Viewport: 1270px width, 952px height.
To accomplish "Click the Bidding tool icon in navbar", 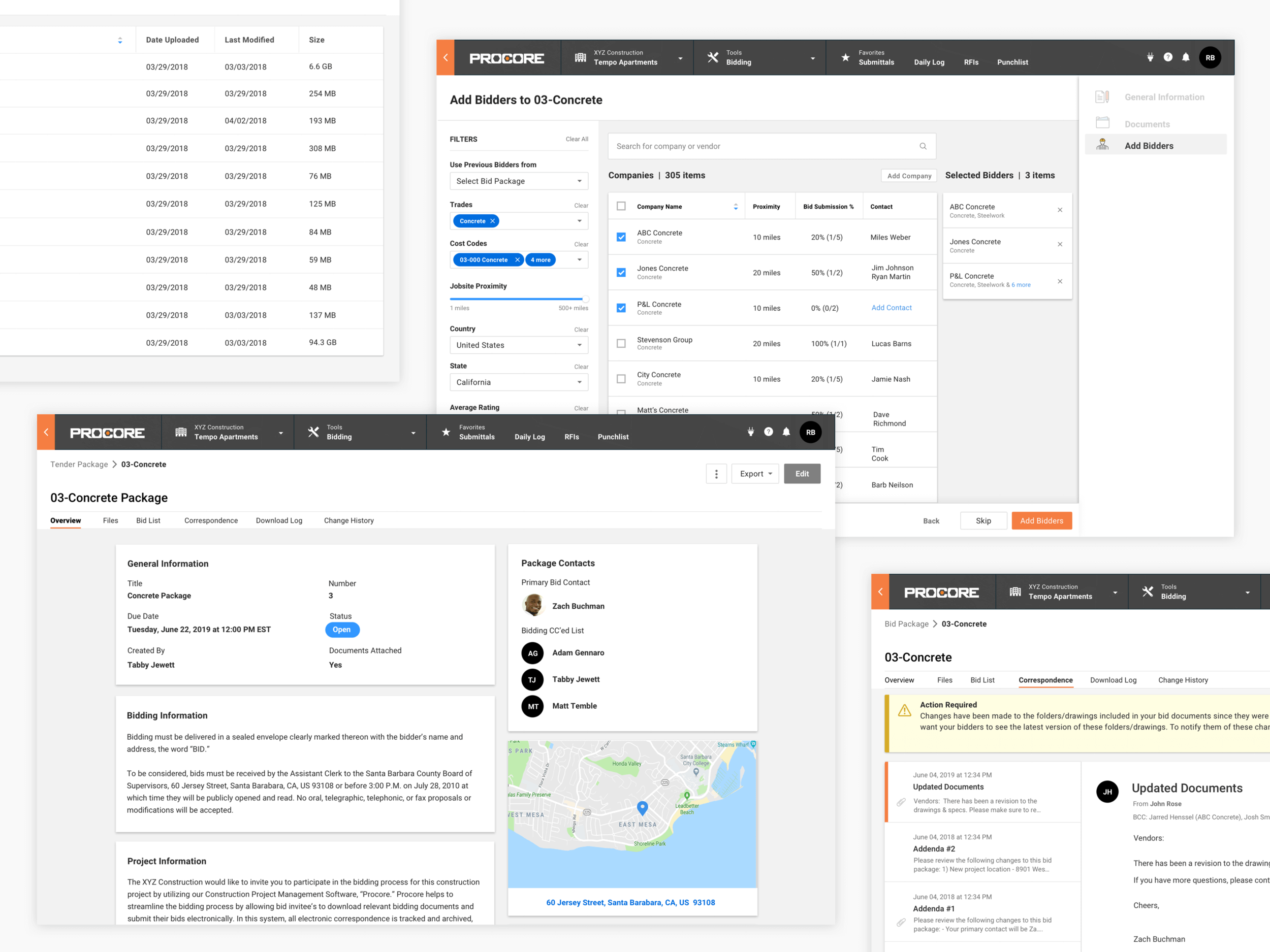I will (x=714, y=57).
